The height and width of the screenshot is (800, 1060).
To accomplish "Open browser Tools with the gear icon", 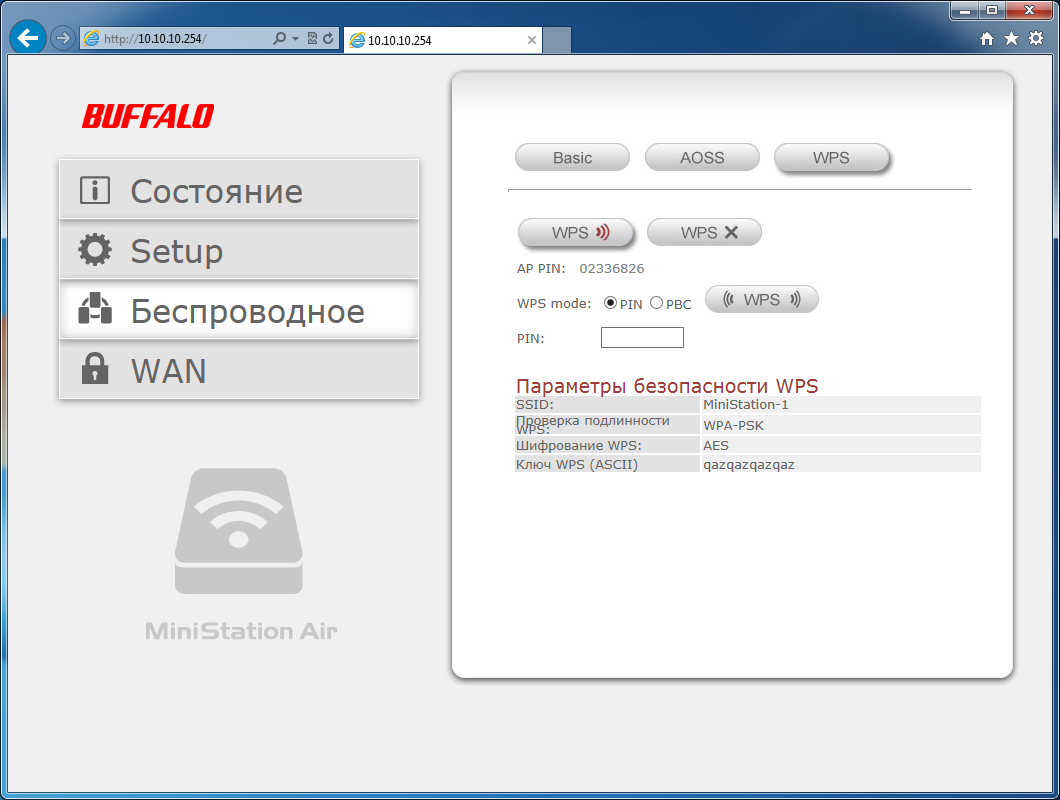I will coord(1036,39).
